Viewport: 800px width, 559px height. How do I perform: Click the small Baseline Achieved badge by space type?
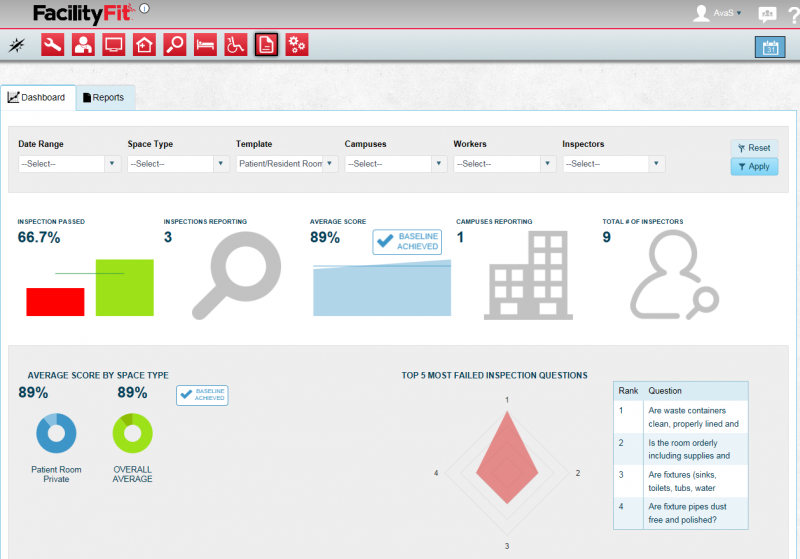point(202,395)
